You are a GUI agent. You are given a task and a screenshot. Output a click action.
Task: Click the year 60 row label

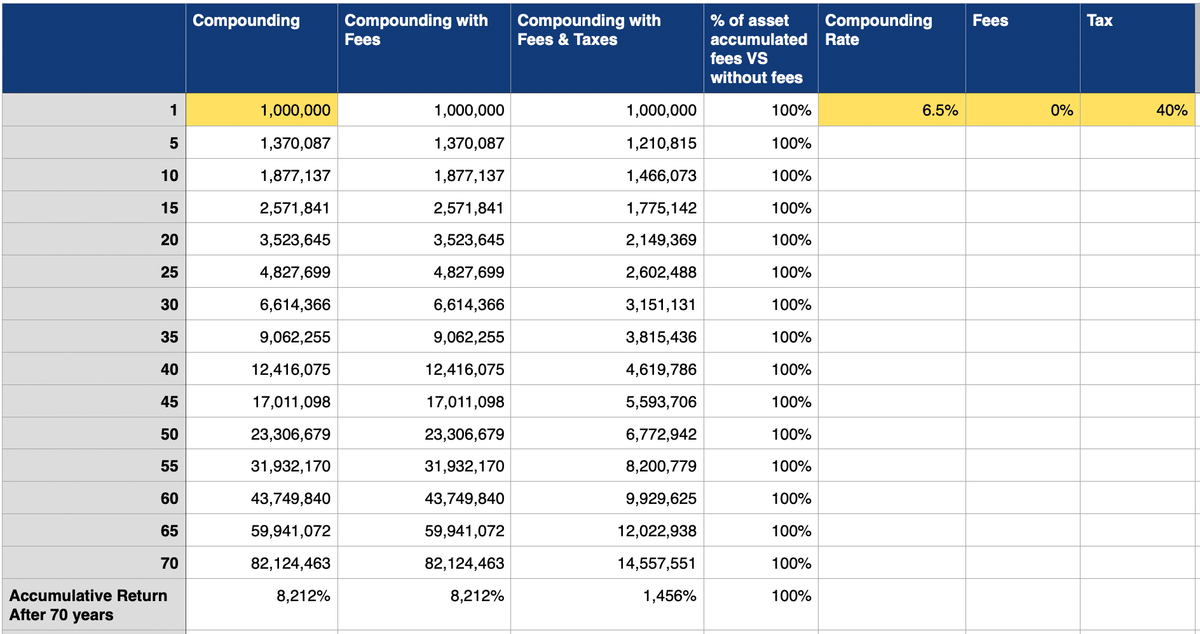(x=93, y=498)
